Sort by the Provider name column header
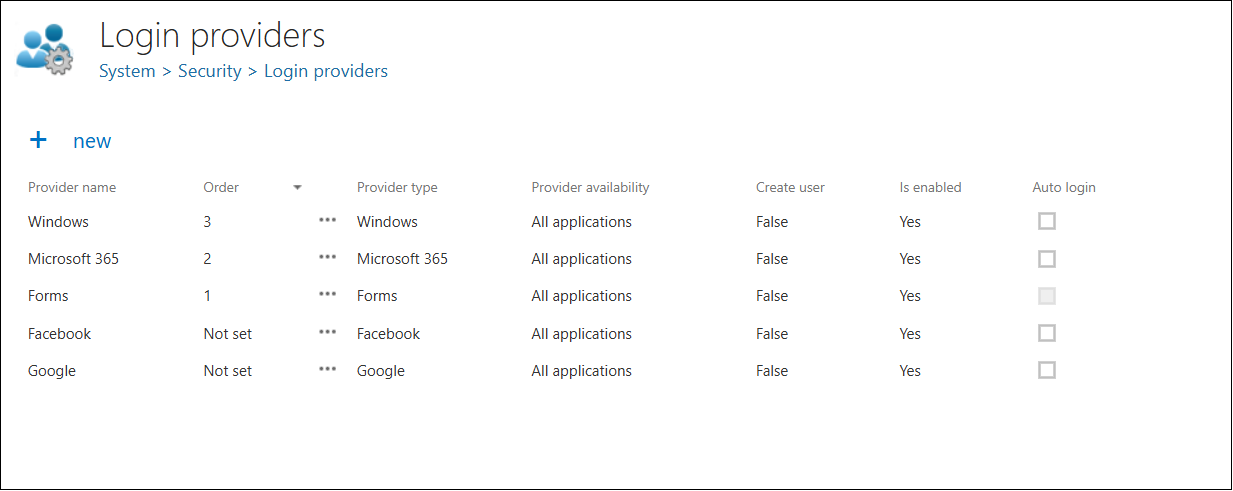The height and width of the screenshot is (491, 1233). click(x=72, y=187)
